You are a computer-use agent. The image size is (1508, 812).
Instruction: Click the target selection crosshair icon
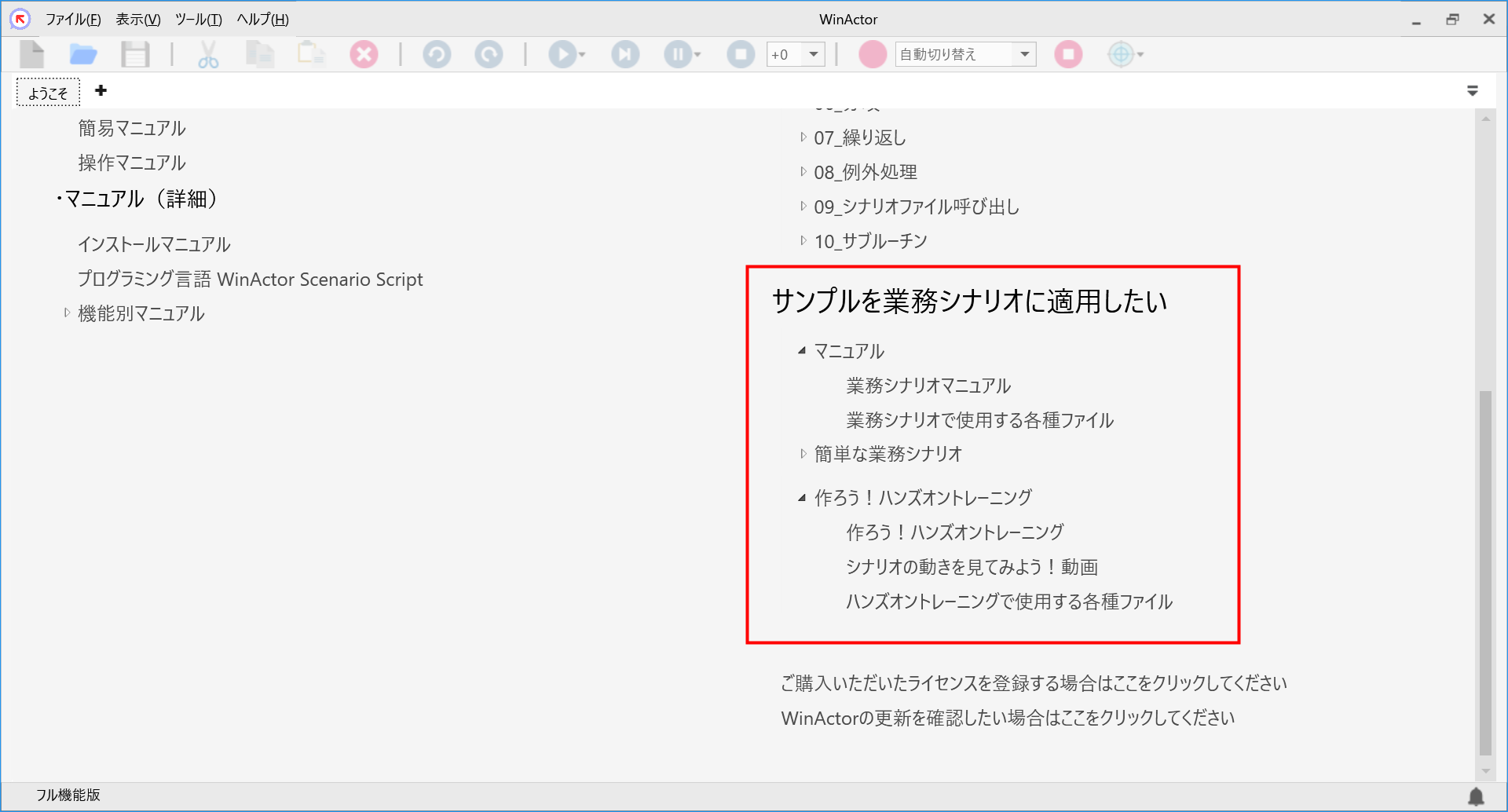pyautogui.click(x=1121, y=54)
